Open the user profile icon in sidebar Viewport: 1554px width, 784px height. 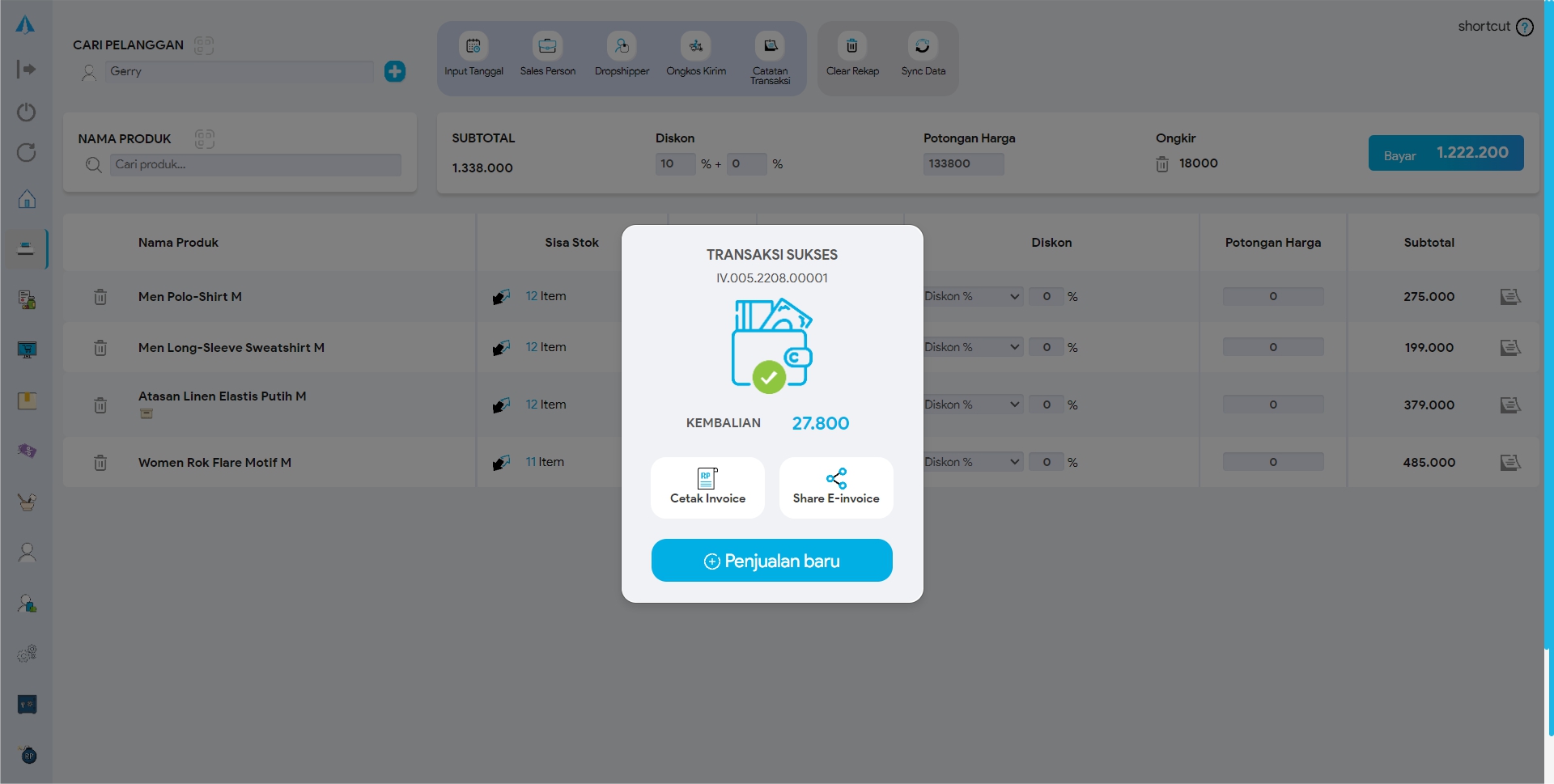[x=27, y=552]
